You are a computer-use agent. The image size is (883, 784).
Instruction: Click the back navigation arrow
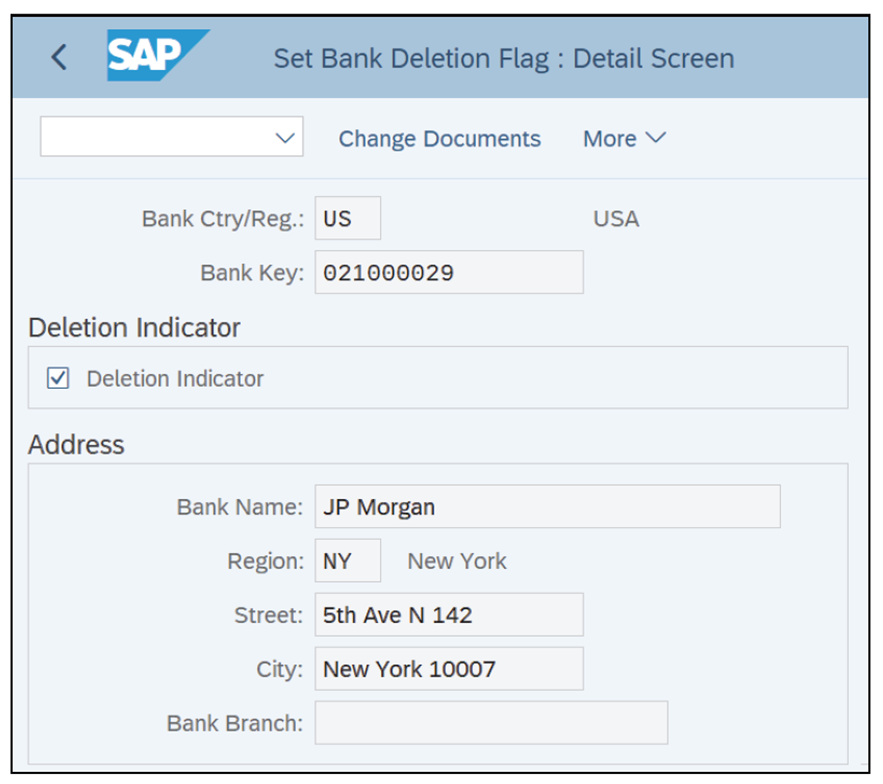[58, 58]
